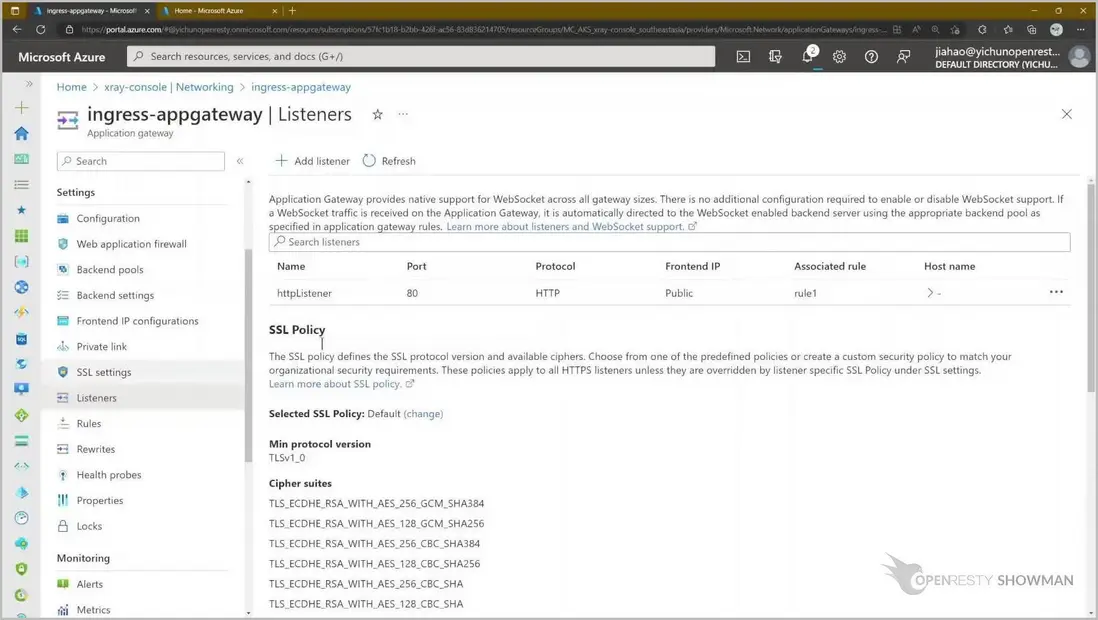Select Listeners in the settings menu
This screenshot has height=620, width=1098.
click(97, 398)
